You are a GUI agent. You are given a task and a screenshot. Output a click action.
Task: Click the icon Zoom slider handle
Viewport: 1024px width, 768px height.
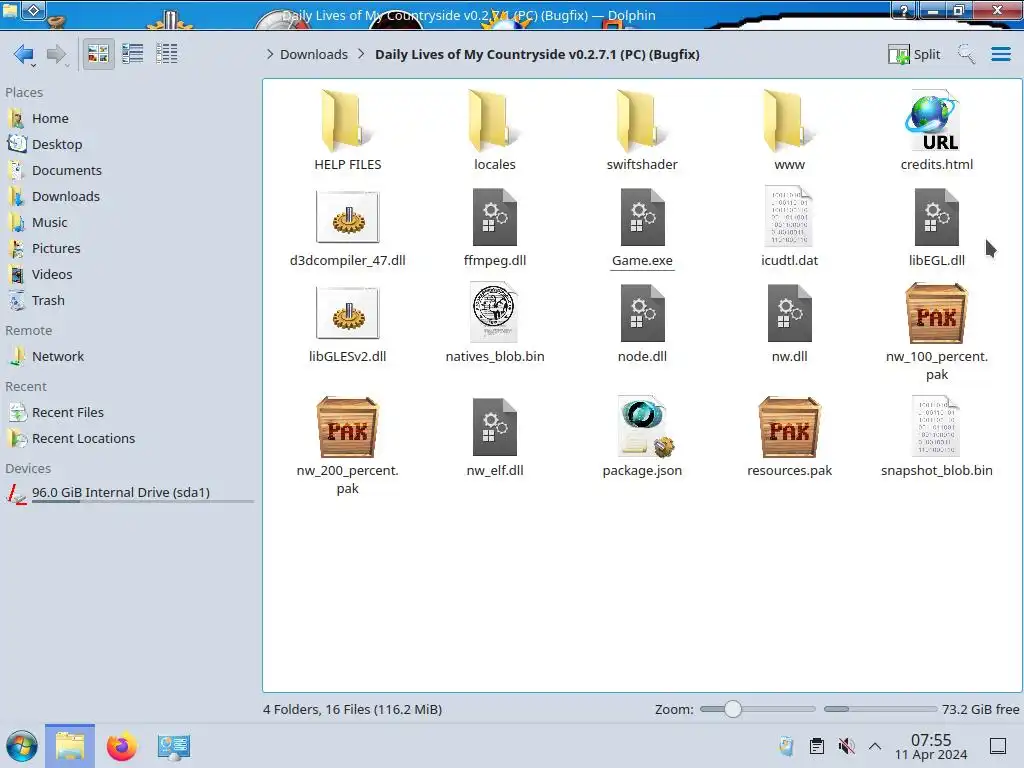tap(733, 709)
